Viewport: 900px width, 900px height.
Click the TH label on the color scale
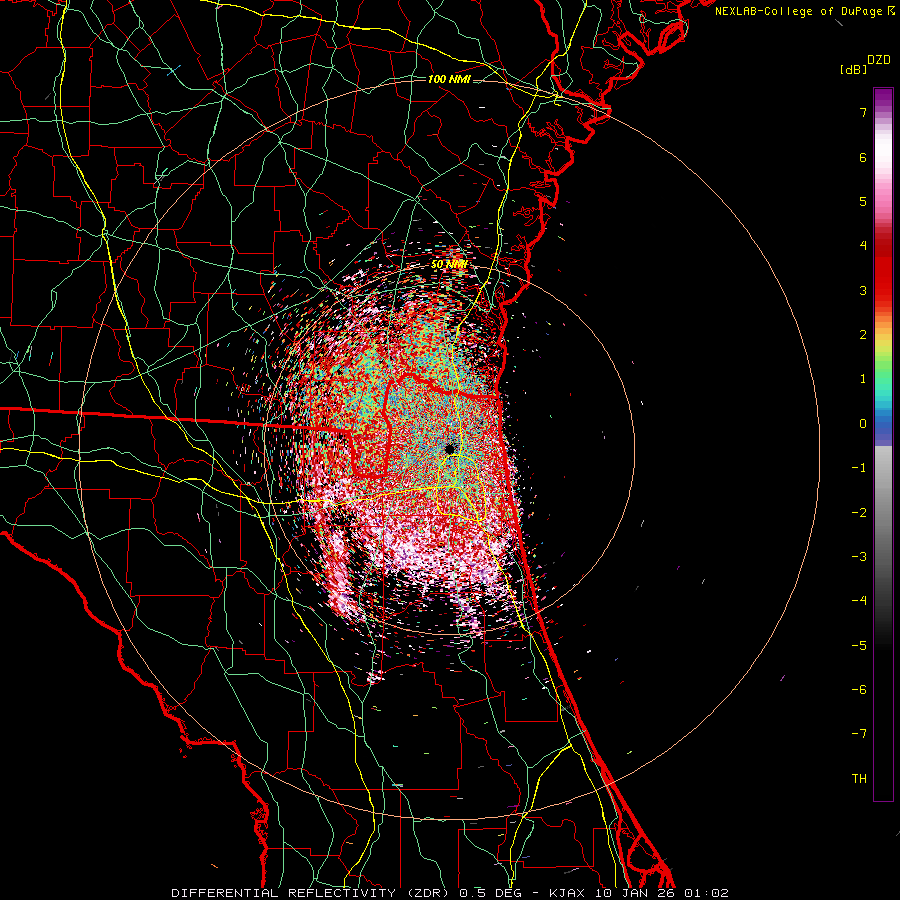859,779
